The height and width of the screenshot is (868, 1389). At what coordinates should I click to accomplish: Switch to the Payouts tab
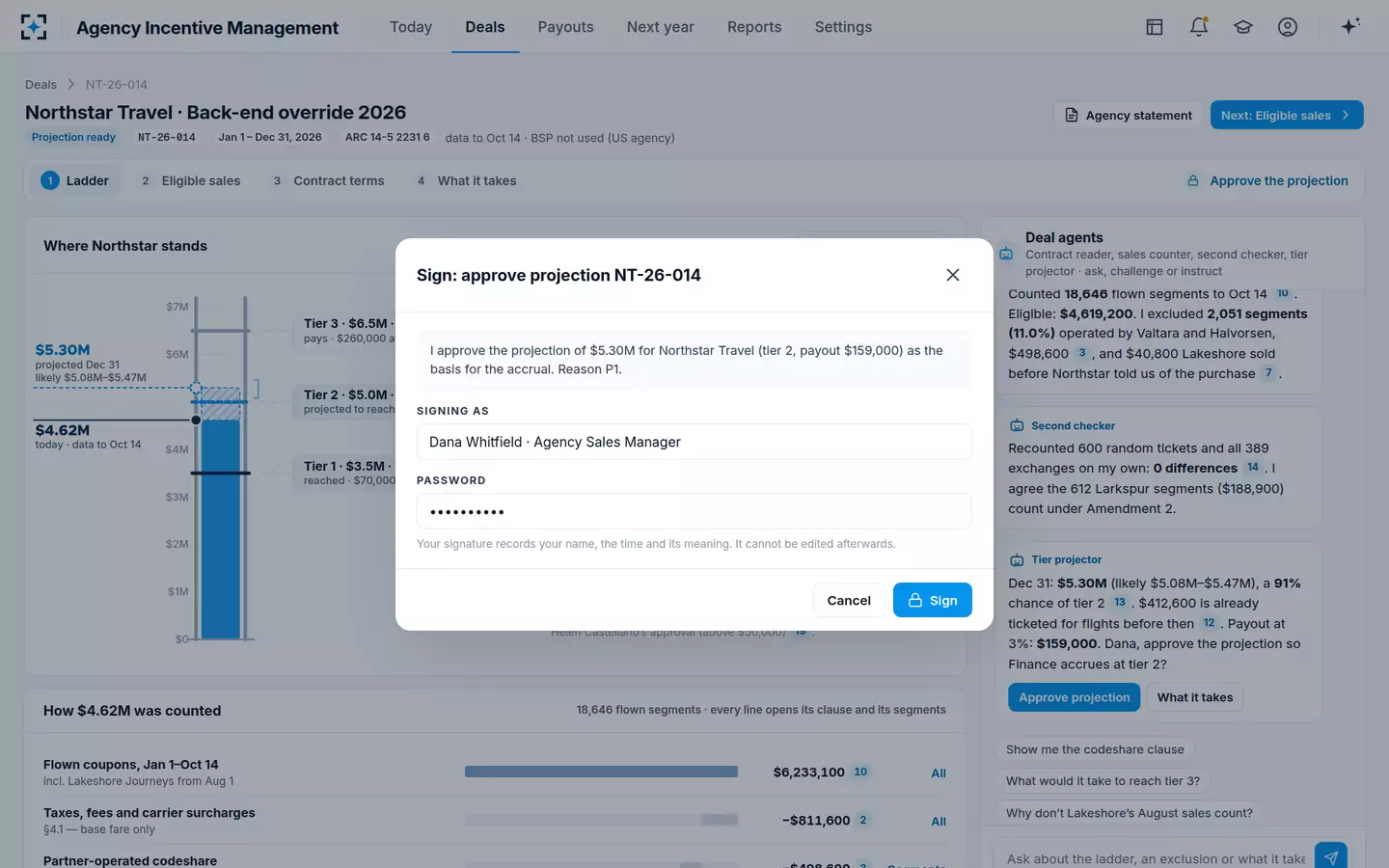pos(565,27)
